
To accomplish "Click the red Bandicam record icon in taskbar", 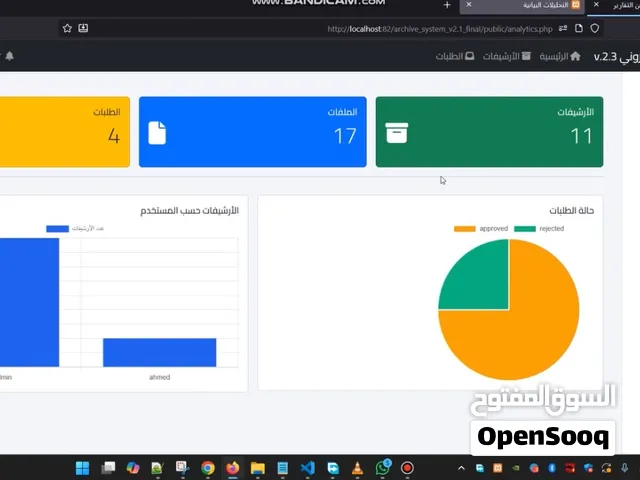I will 407,468.
